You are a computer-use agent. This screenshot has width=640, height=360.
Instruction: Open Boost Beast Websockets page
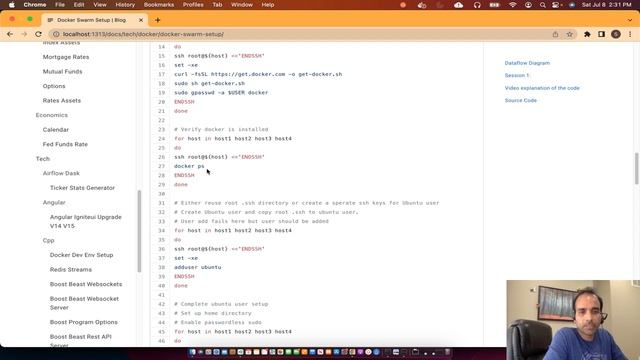(x=86, y=284)
